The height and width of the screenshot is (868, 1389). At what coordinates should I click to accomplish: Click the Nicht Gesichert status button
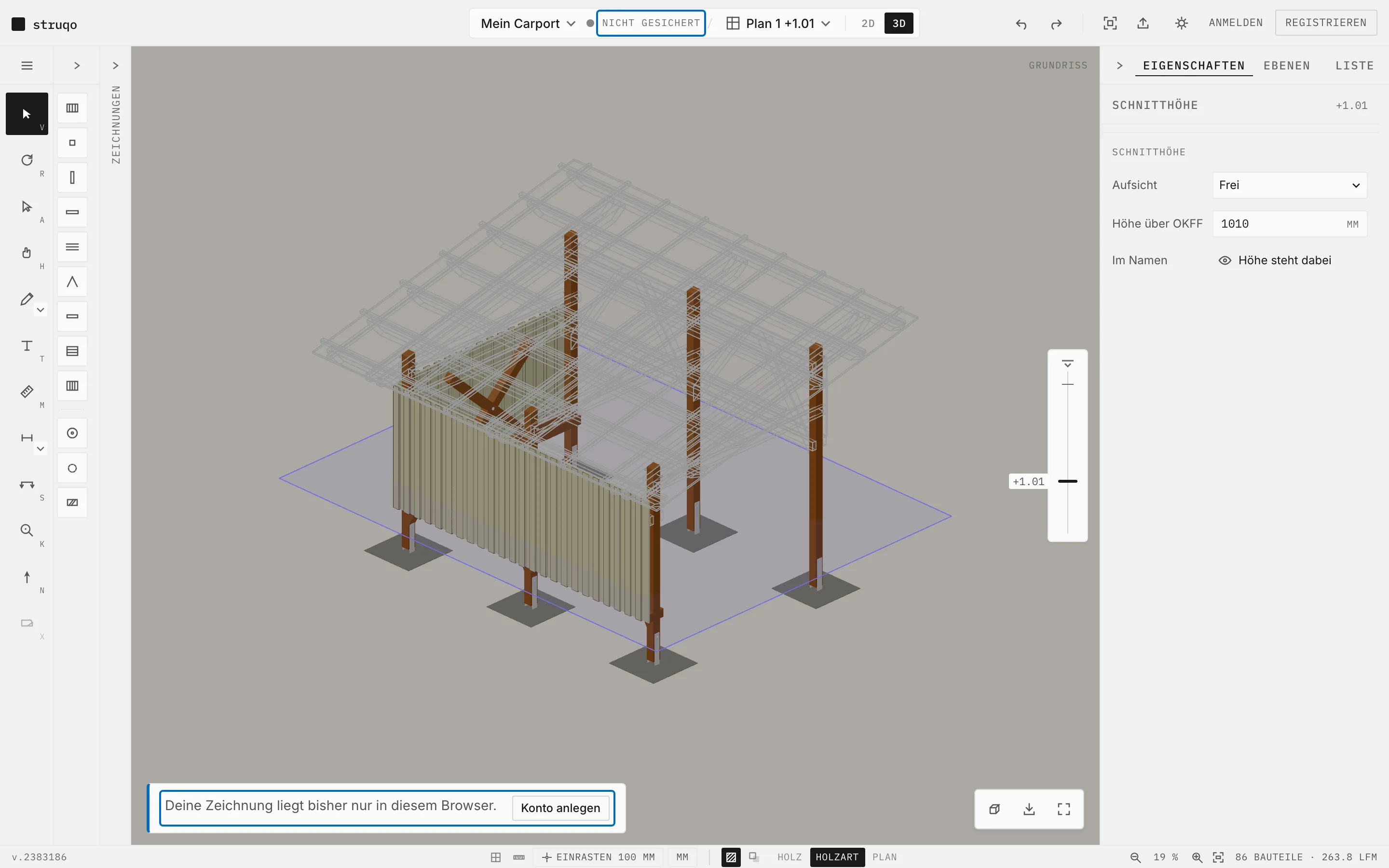click(x=651, y=23)
